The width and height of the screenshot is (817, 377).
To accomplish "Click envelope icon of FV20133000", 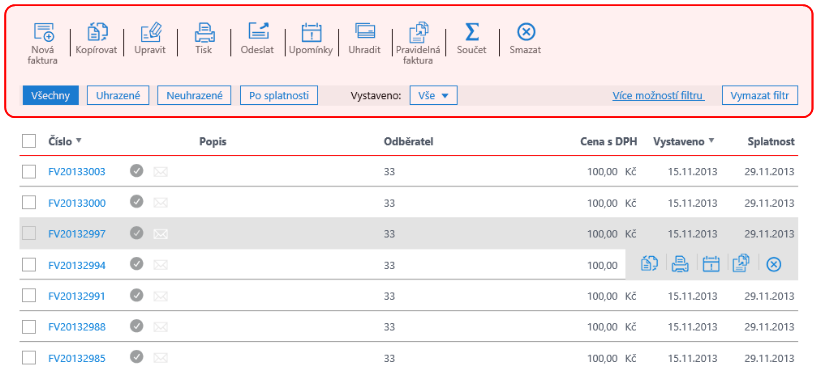I will 160,203.
